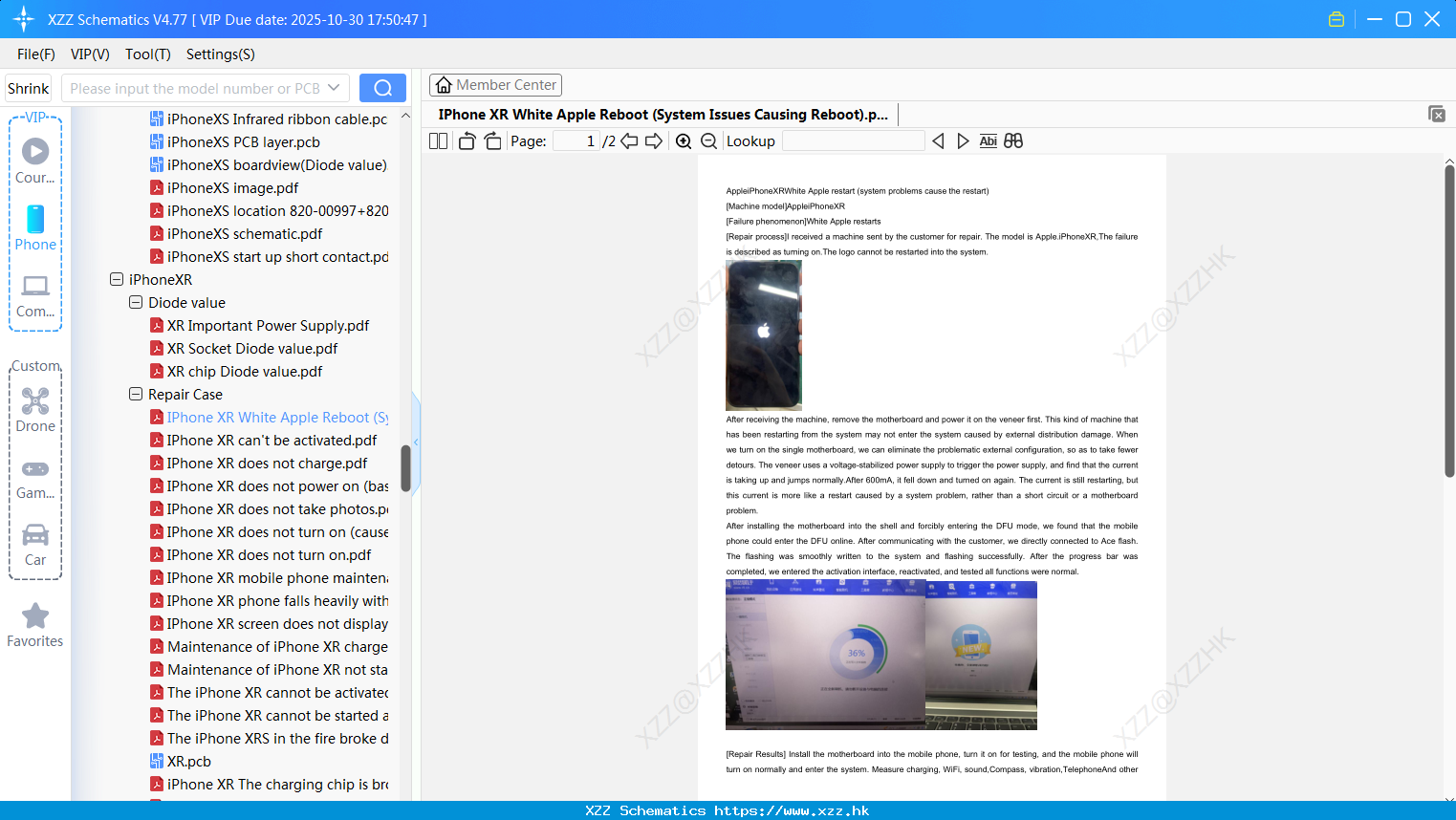Image resolution: width=1456 pixels, height=820 pixels.
Task: Open XR Important Power Supply.pdf
Action: click(259, 326)
